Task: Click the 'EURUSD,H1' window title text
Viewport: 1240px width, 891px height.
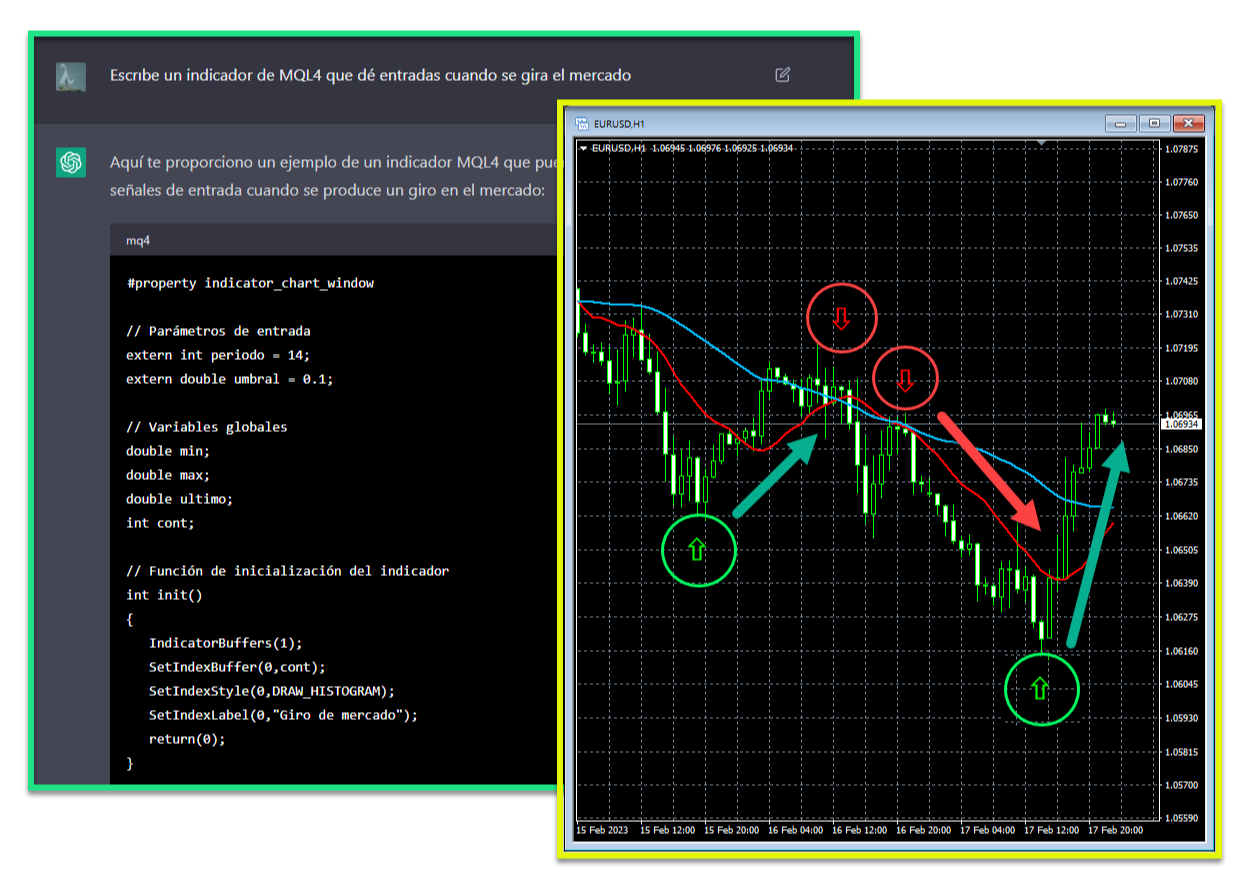Action: (619, 123)
